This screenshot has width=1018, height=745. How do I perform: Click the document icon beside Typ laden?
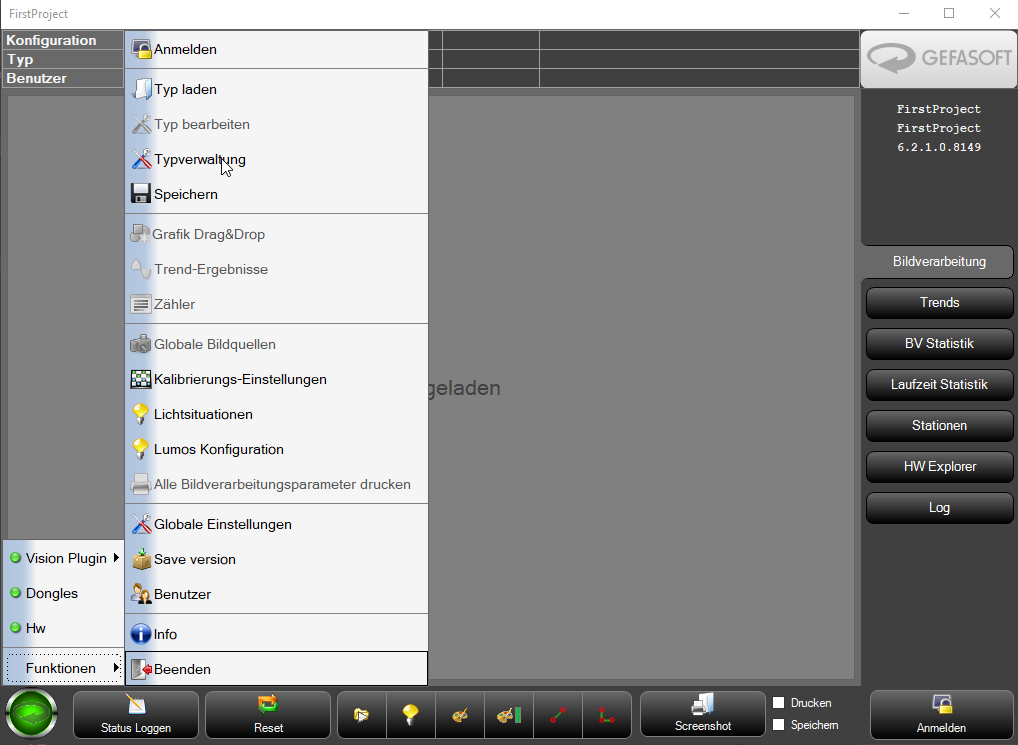click(x=141, y=89)
